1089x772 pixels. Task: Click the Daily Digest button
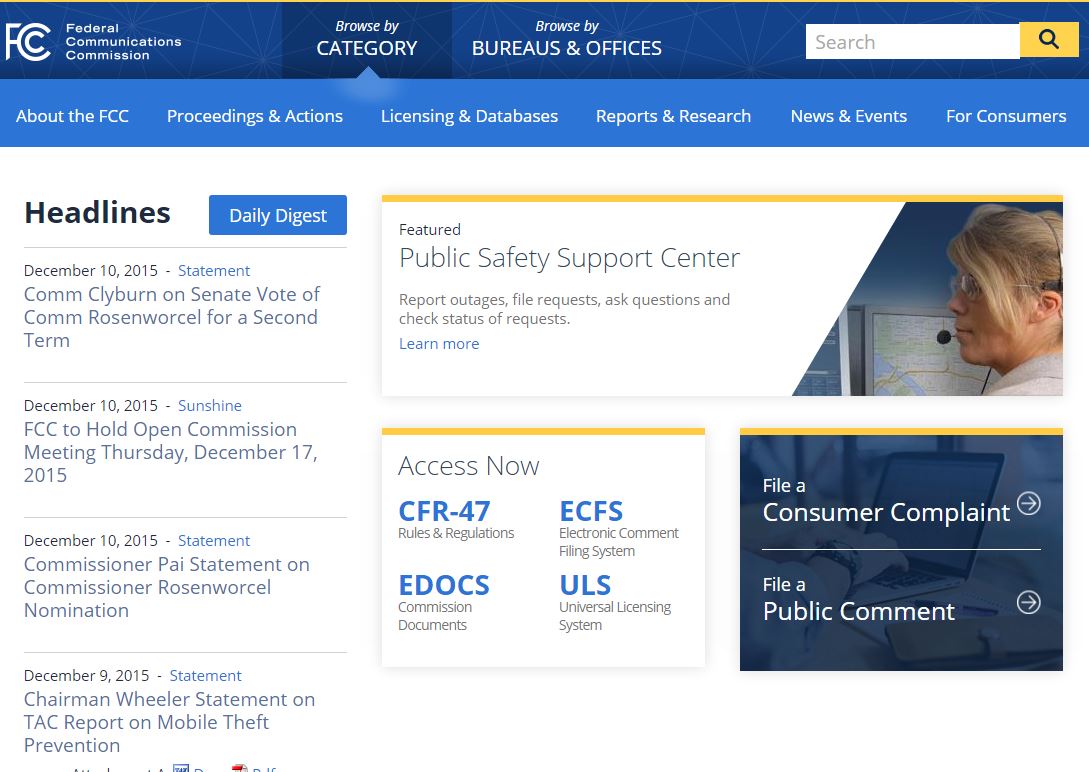tap(277, 214)
